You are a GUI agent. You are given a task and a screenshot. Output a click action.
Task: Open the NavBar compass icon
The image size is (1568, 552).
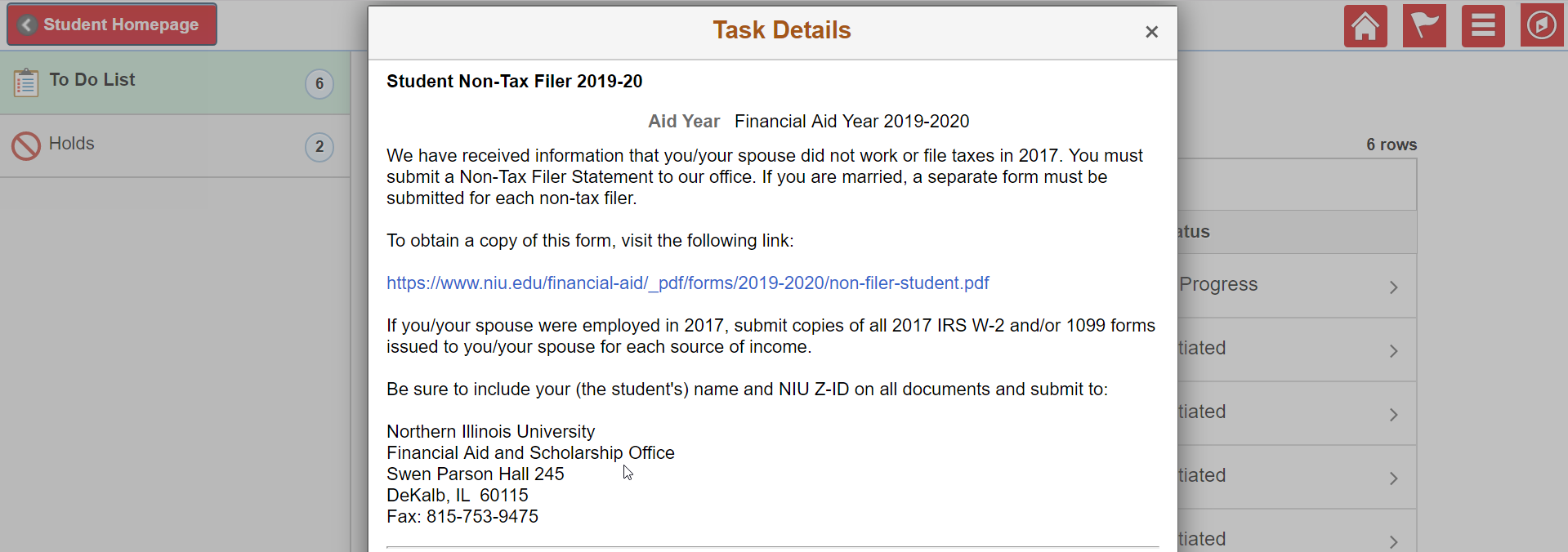(x=1542, y=25)
